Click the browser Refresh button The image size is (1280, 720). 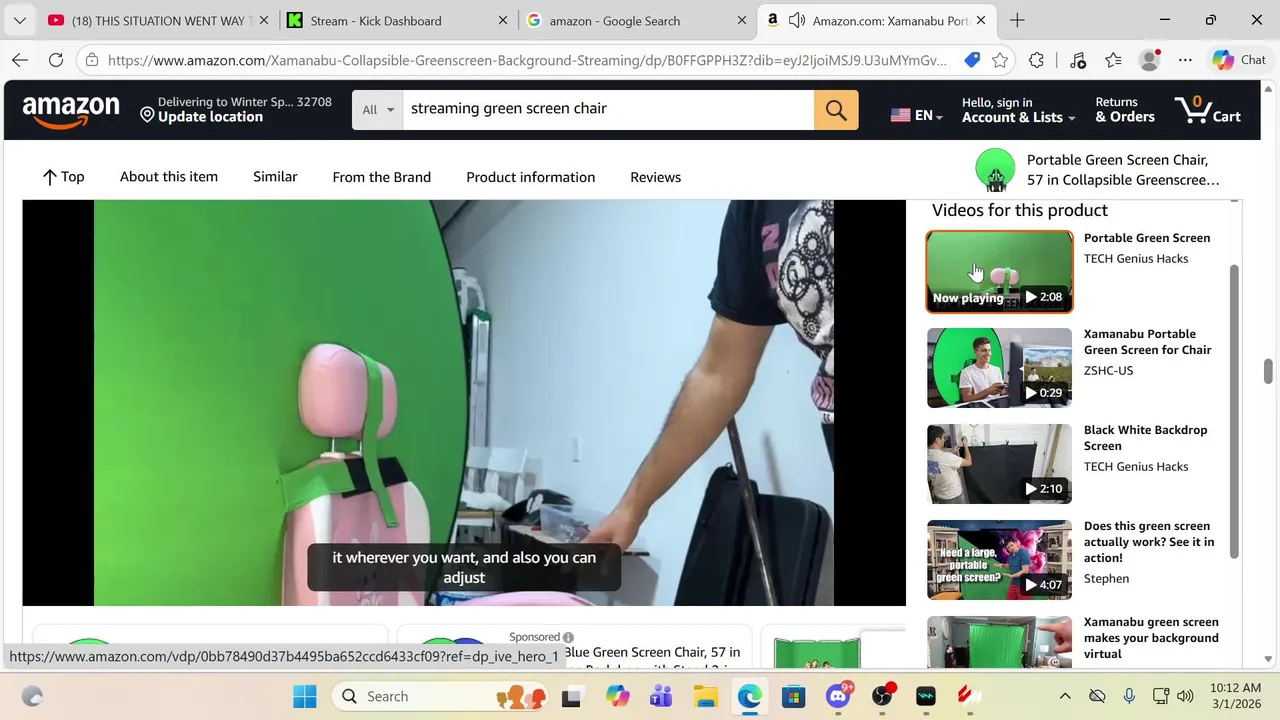56,60
